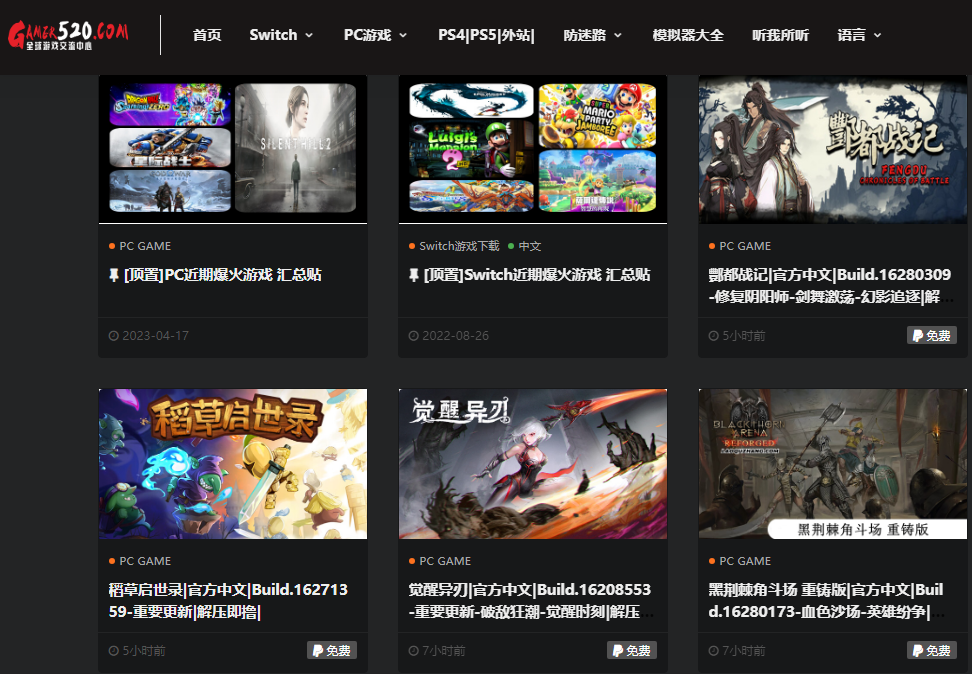
Task: Click the 免费 badge on 酆都战记 card
Action: pos(932,335)
